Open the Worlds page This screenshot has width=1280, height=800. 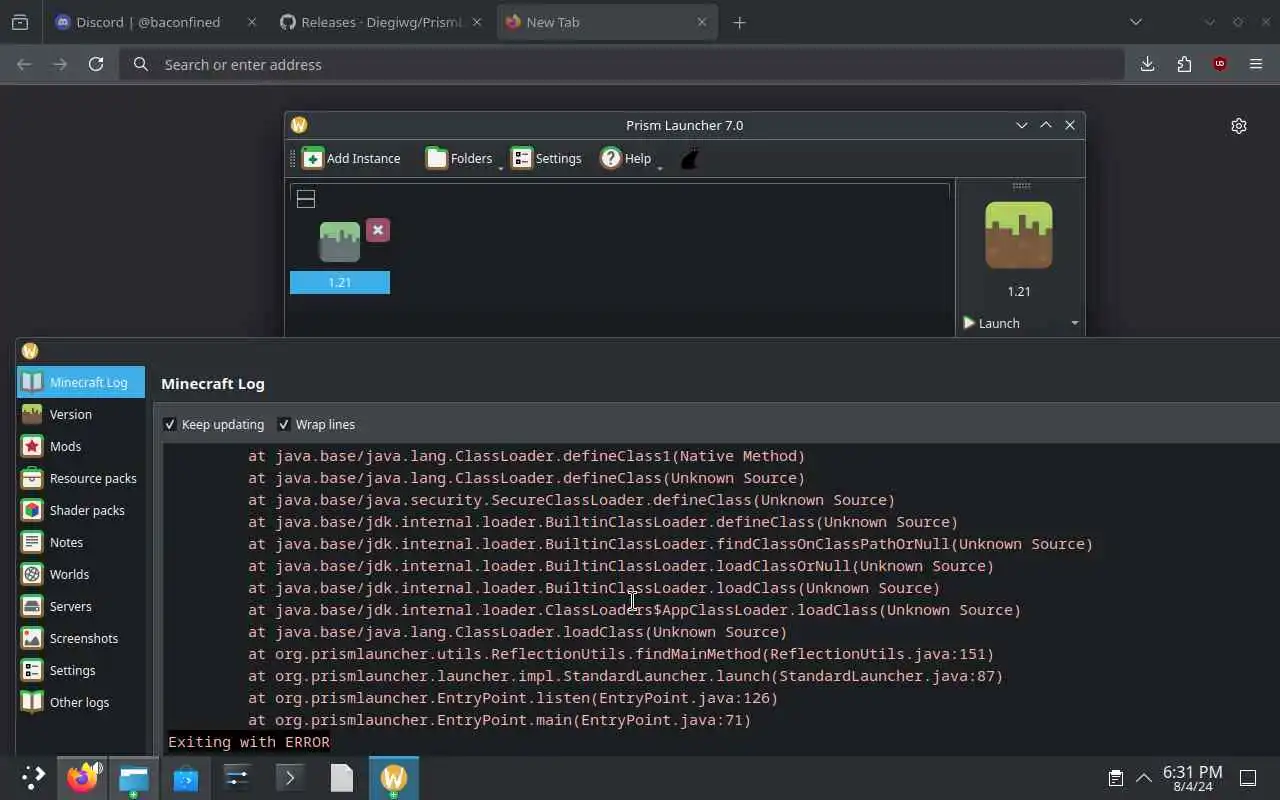(x=81, y=574)
